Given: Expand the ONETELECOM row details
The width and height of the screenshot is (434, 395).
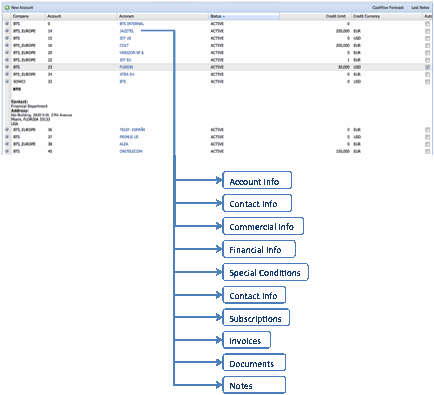Looking at the screenshot, I should coord(7,151).
